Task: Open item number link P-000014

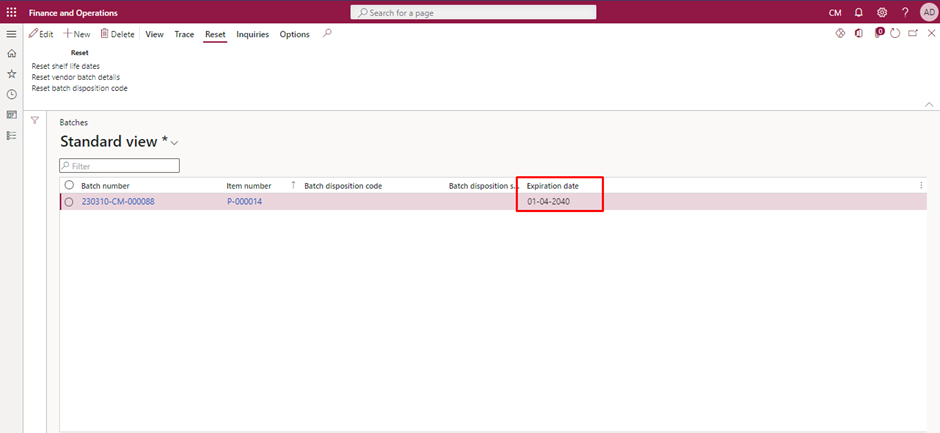Action: pos(244,202)
